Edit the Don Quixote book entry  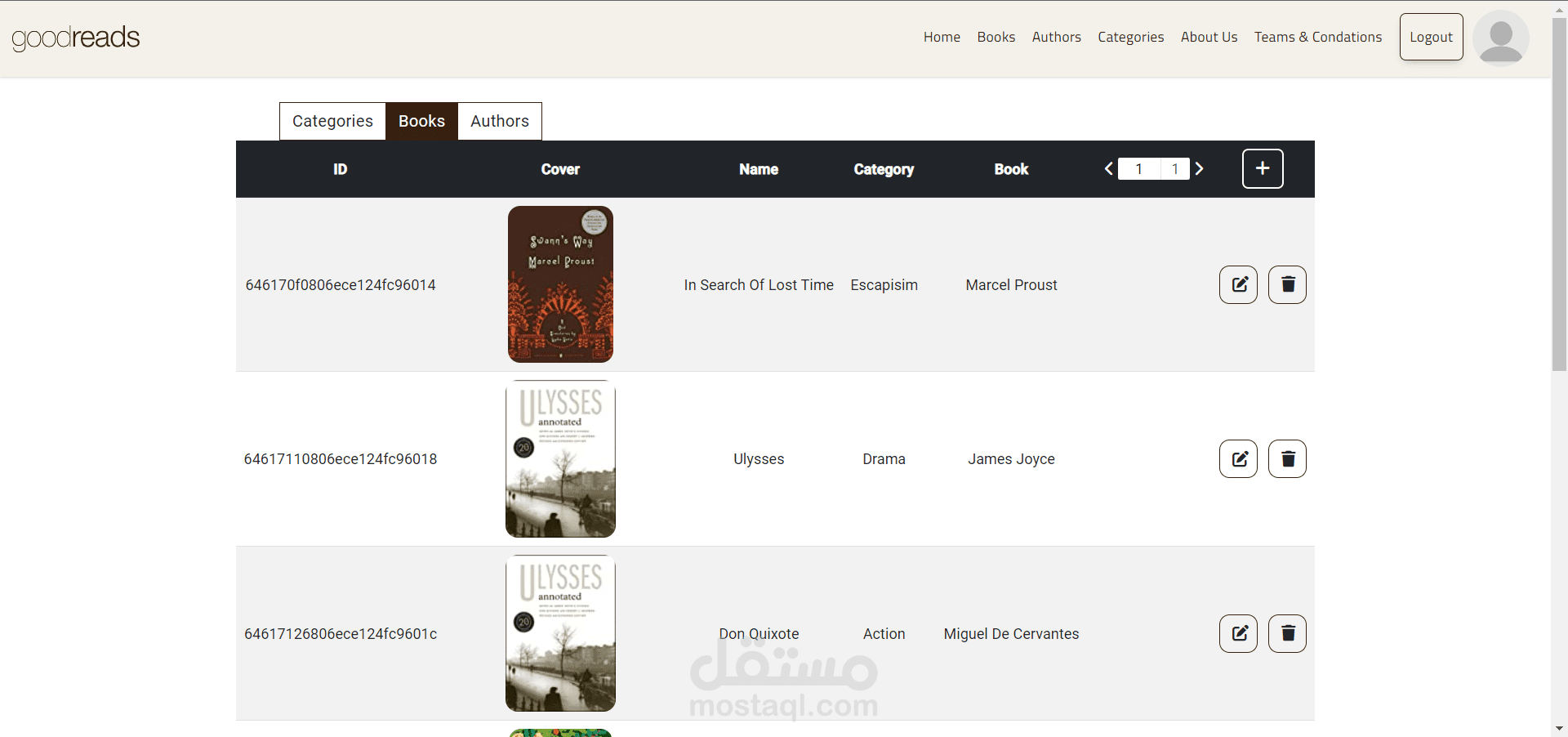(x=1238, y=633)
